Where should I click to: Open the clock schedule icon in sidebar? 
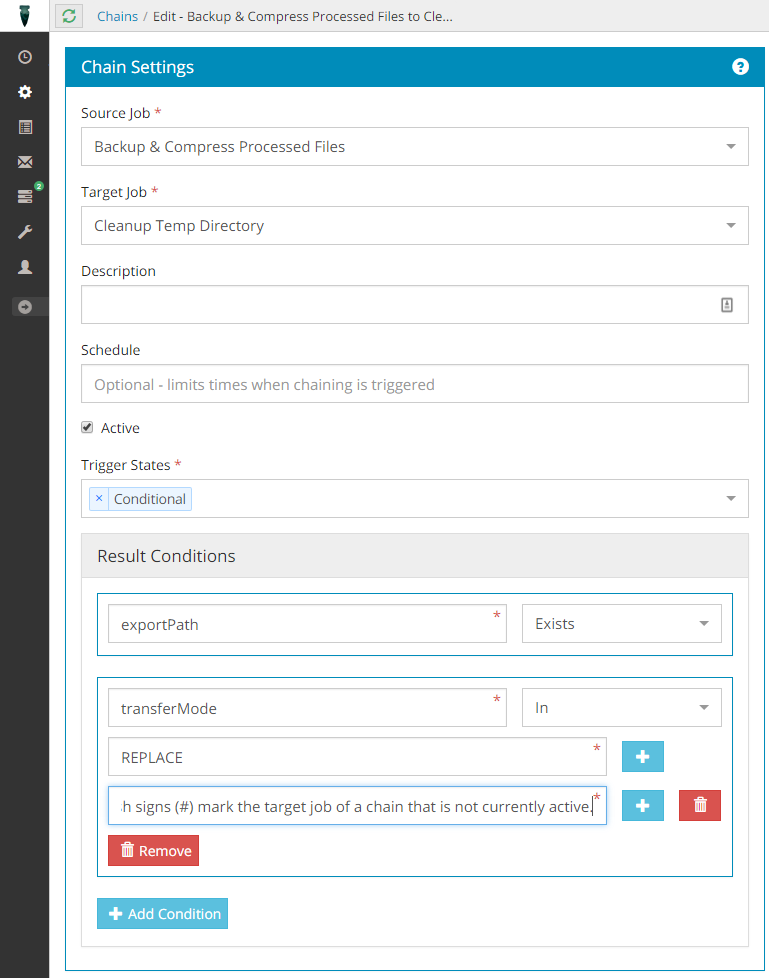[x=25, y=58]
